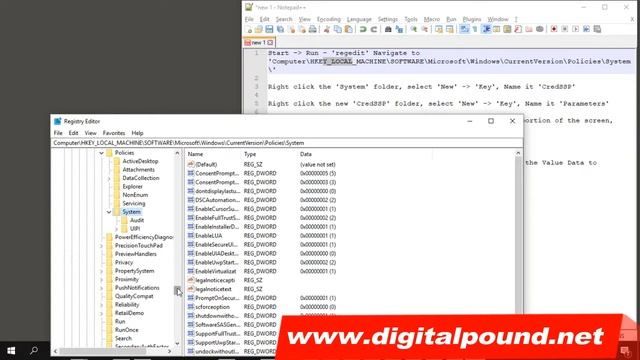Open the Notepad++ Plugins menu
This screenshot has height=360, width=640.
tap(472, 19)
